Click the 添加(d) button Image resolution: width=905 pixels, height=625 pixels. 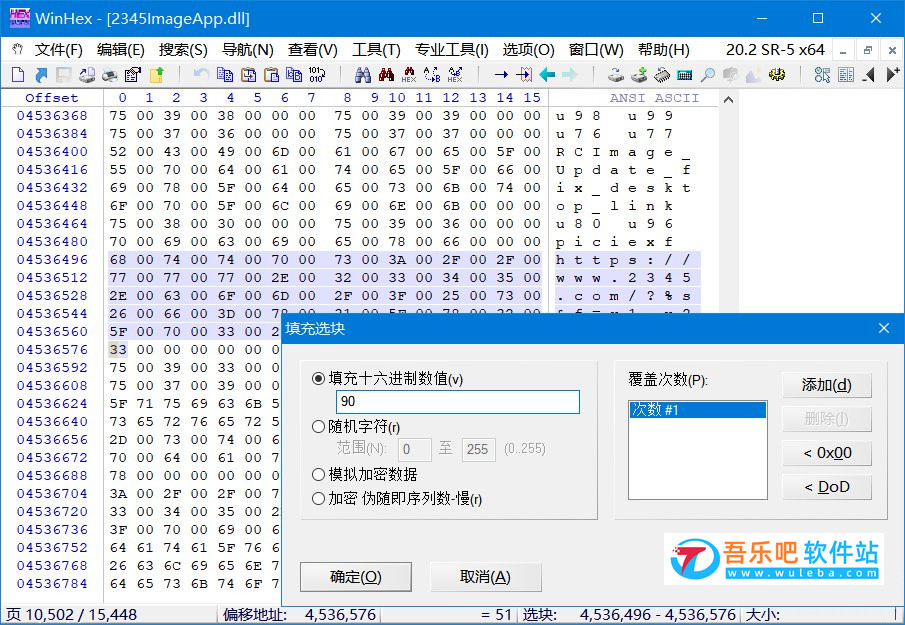click(827, 385)
